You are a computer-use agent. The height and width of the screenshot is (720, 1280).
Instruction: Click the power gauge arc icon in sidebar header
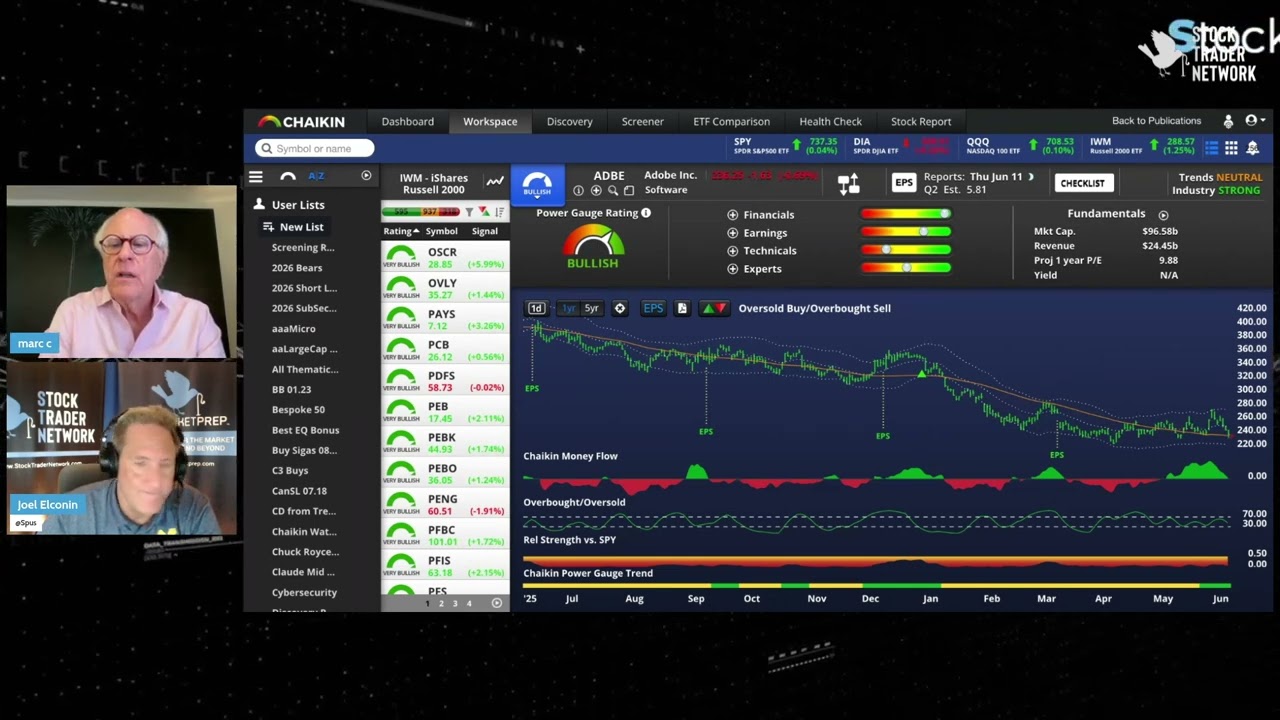tap(288, 176)
